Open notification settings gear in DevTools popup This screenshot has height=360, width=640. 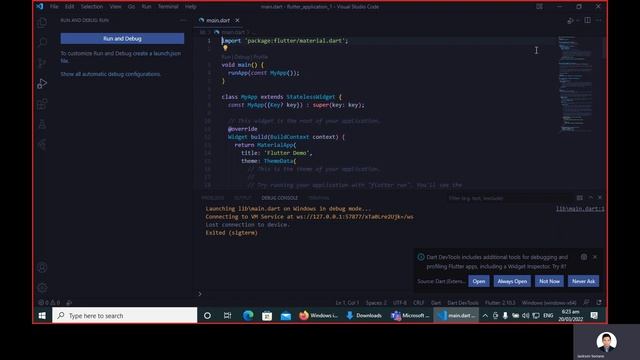click(x=584, y=257)
